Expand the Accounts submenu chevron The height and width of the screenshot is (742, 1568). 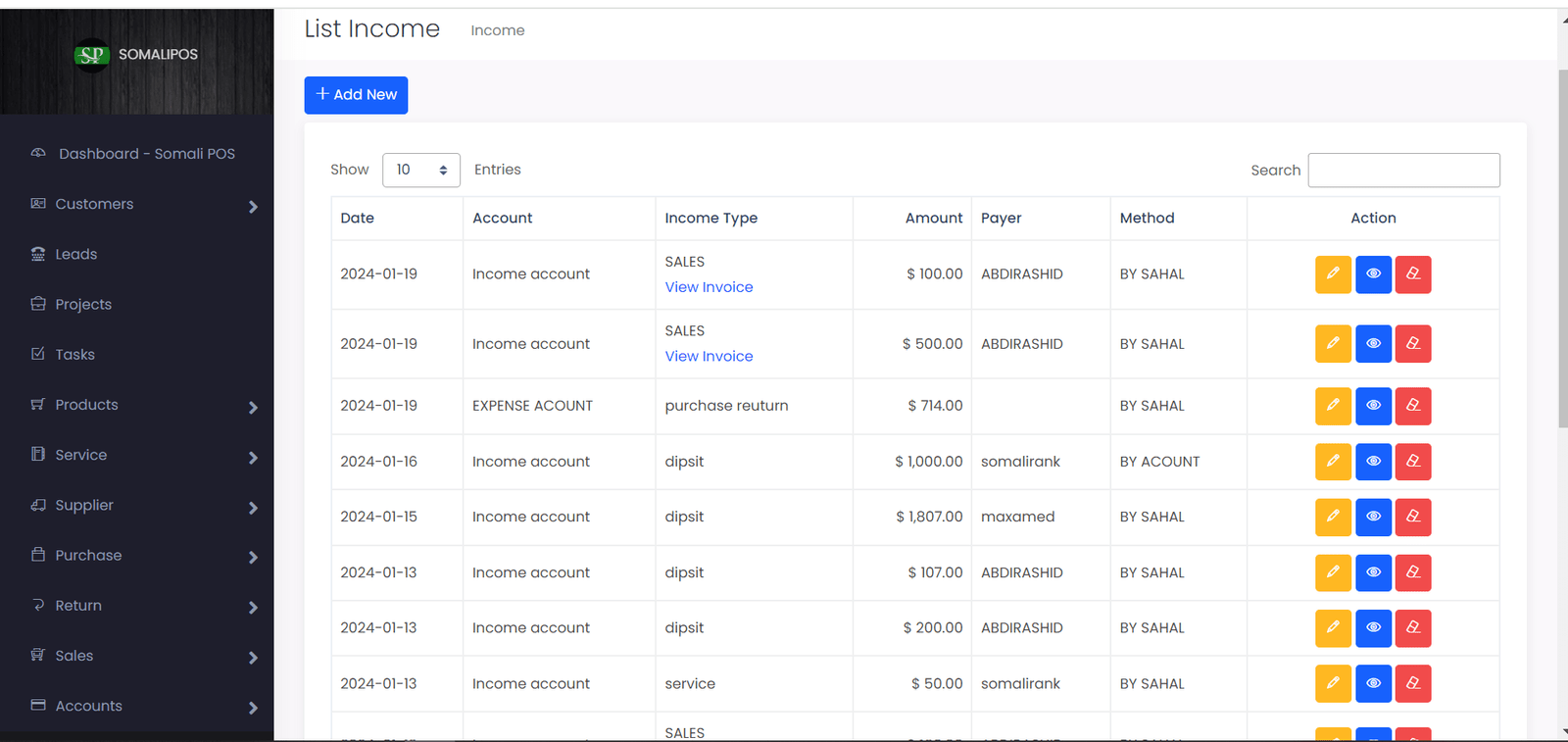tap(253, 708)
